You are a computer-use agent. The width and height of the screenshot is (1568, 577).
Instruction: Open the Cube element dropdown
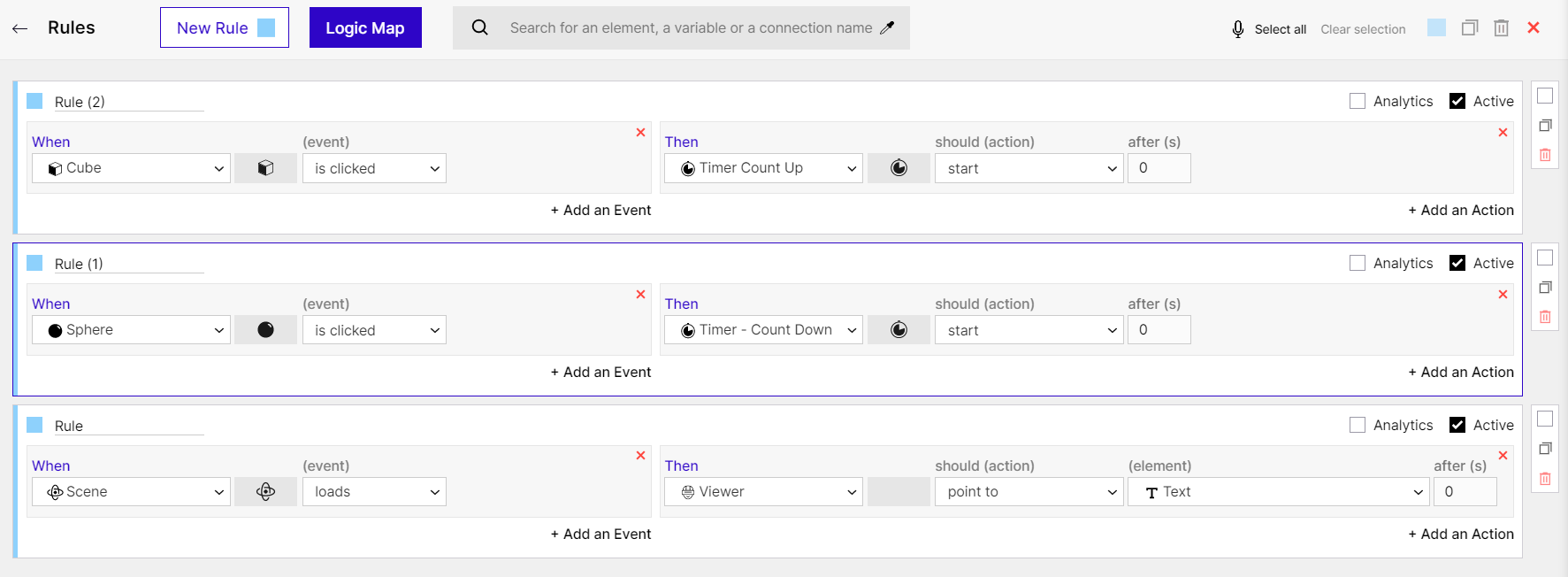point(131,168)
